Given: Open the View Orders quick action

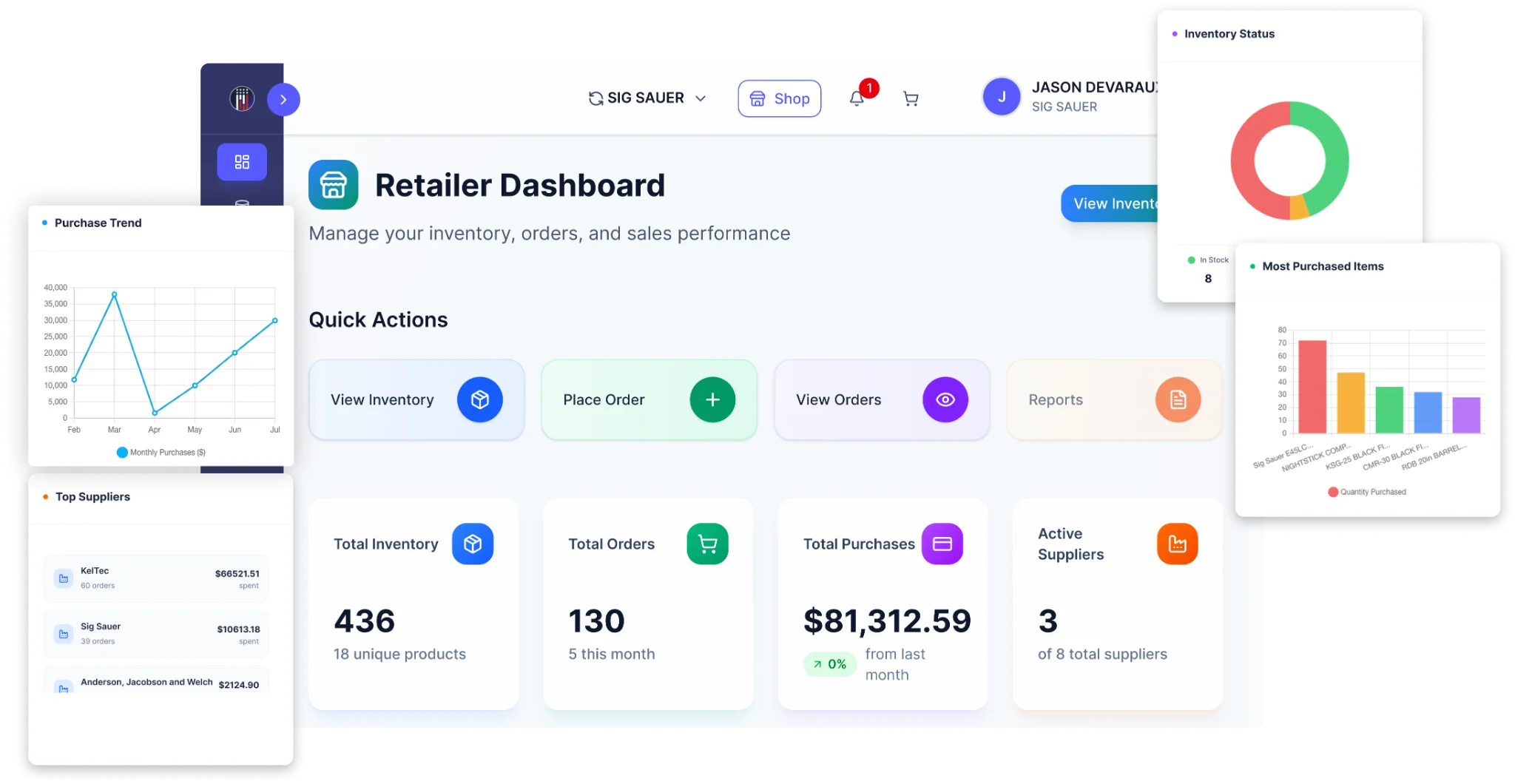Looking at the screenshot, I should point(882,399).
